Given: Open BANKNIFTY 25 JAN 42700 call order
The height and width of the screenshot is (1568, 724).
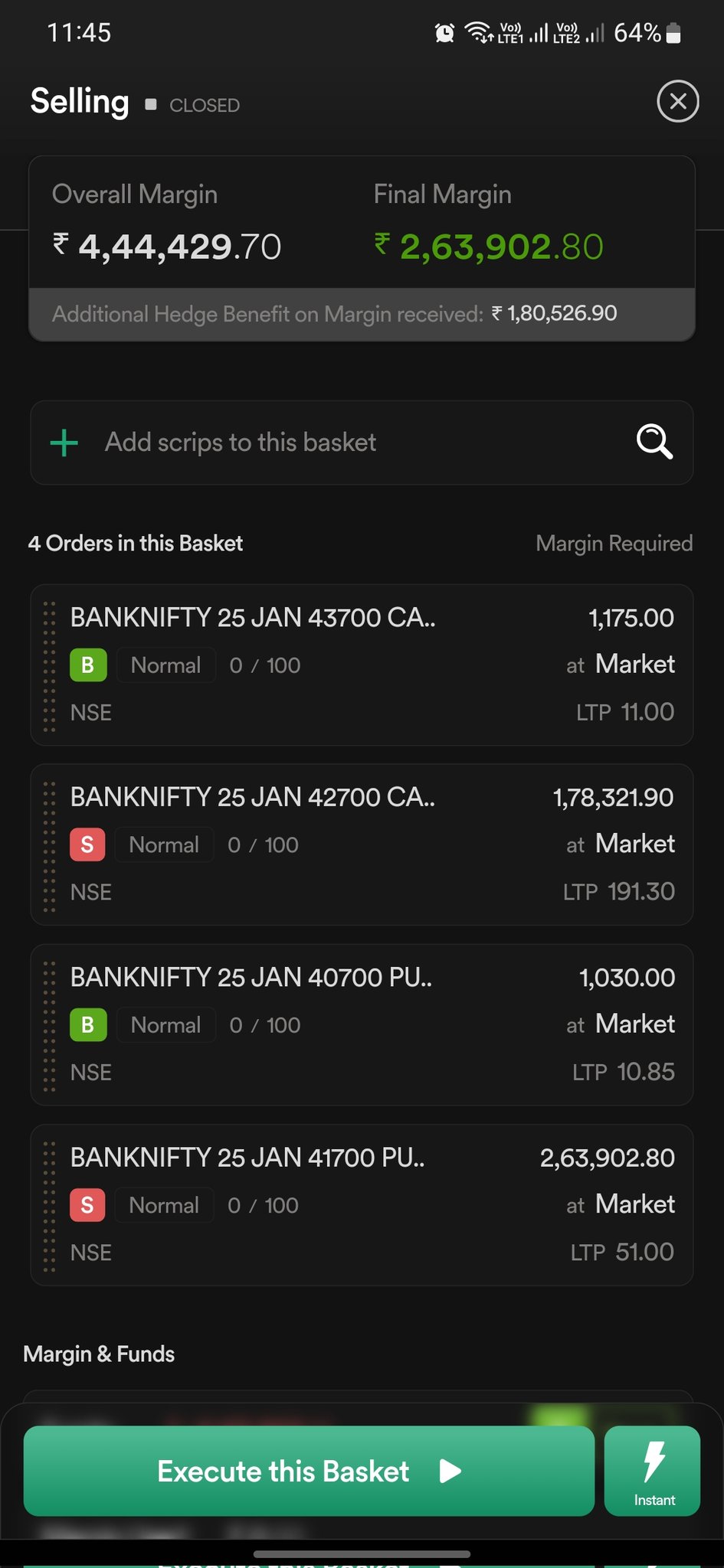Looking at the screenshot, I should pyautogui.click(x=362, y=844).
